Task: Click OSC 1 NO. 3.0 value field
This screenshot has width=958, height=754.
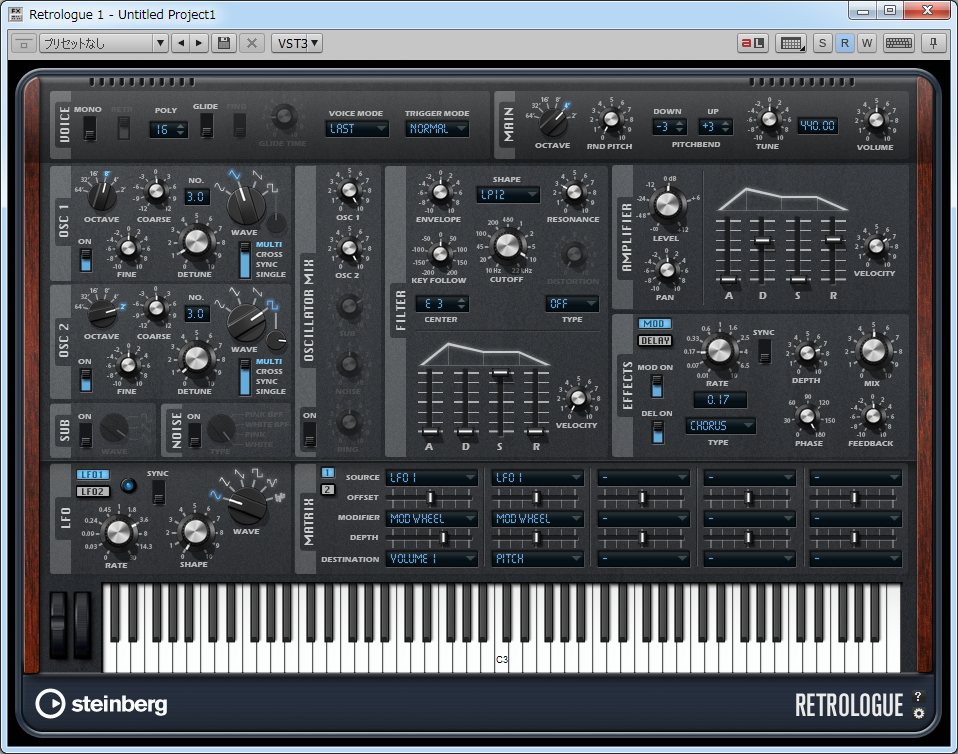Action: 197,197
